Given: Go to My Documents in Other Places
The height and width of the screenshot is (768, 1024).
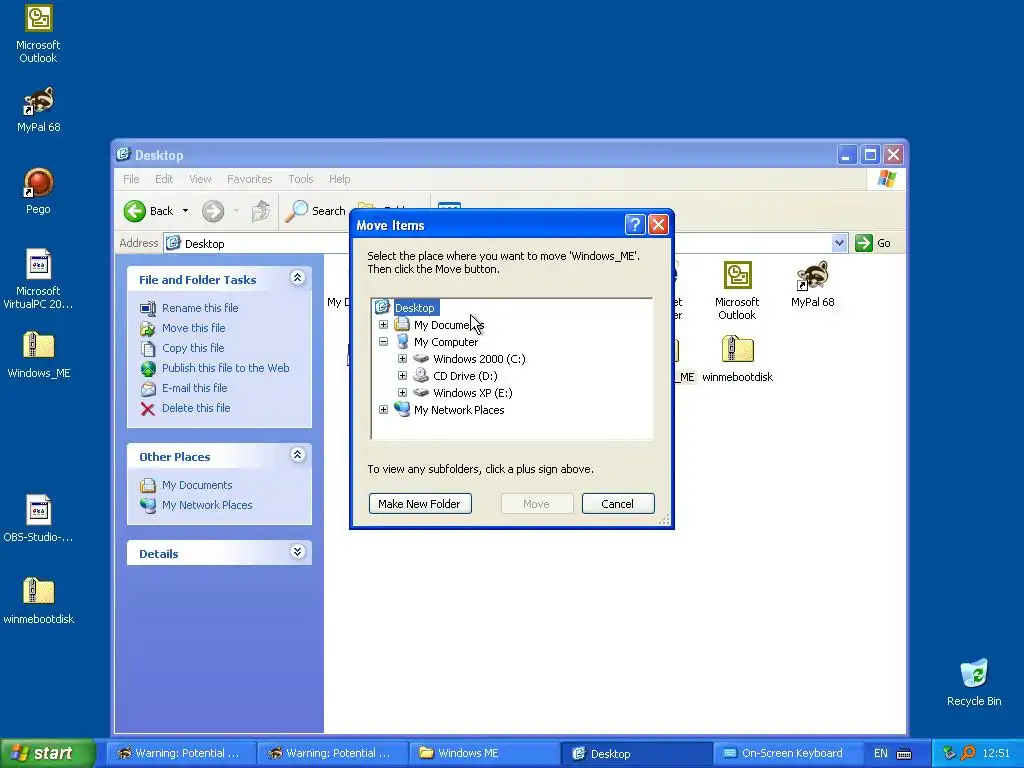Looking at the screenshot, I should (x=197, y=485).
